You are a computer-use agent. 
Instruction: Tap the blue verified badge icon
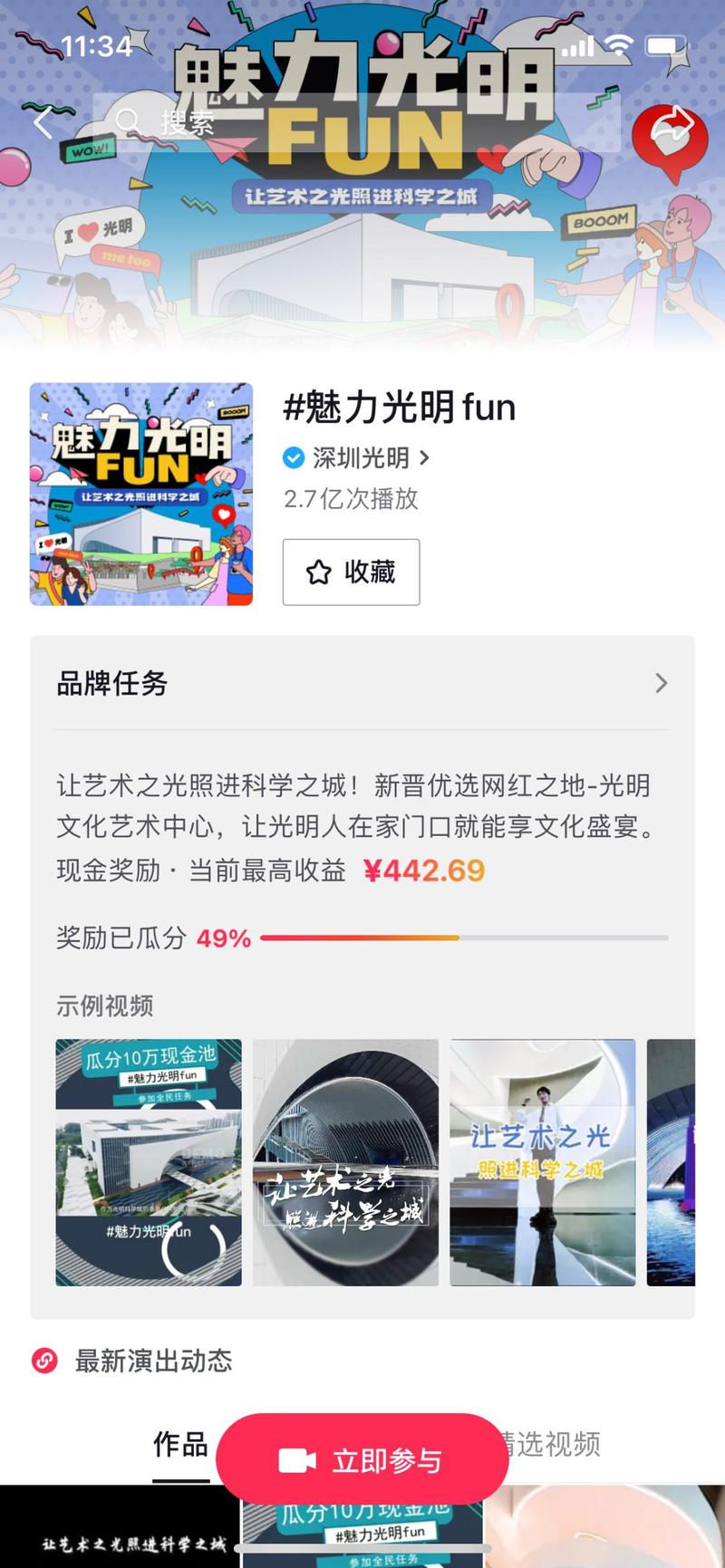[x=294, y=458]
